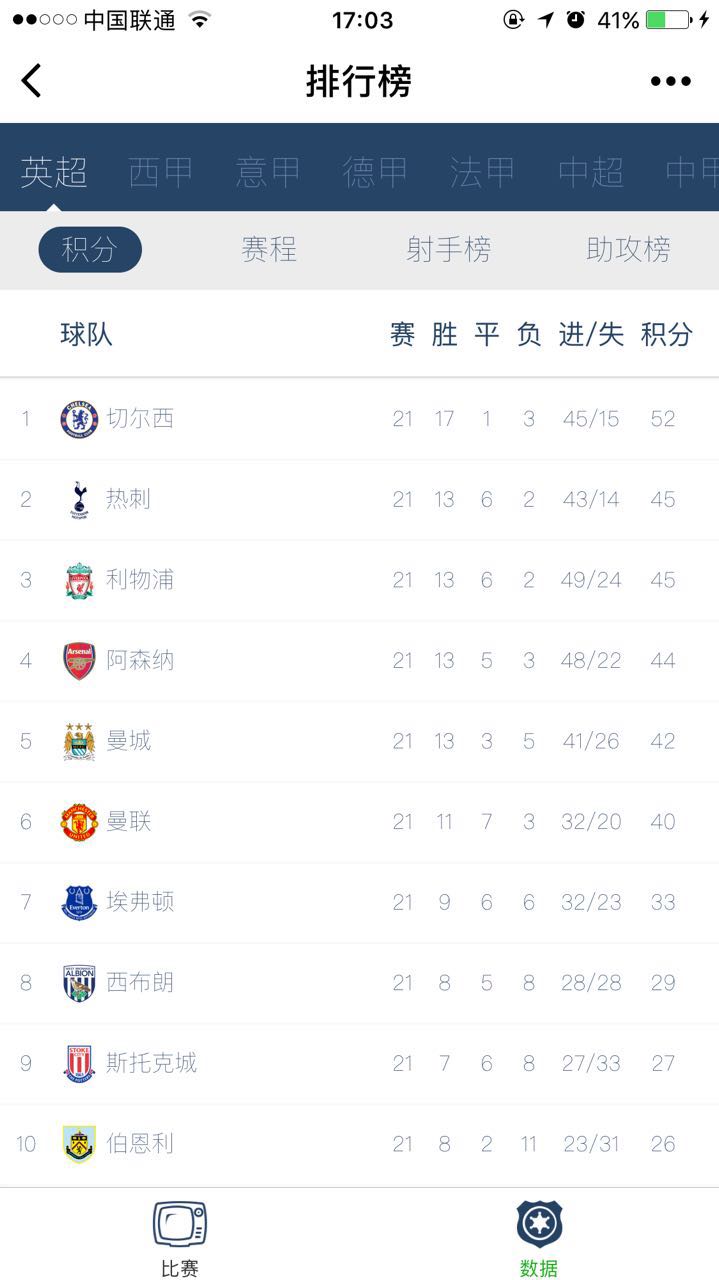Show the 射手榜 top scorers list
Viewport: 719px width, 1280px height.
click(448, 250)
